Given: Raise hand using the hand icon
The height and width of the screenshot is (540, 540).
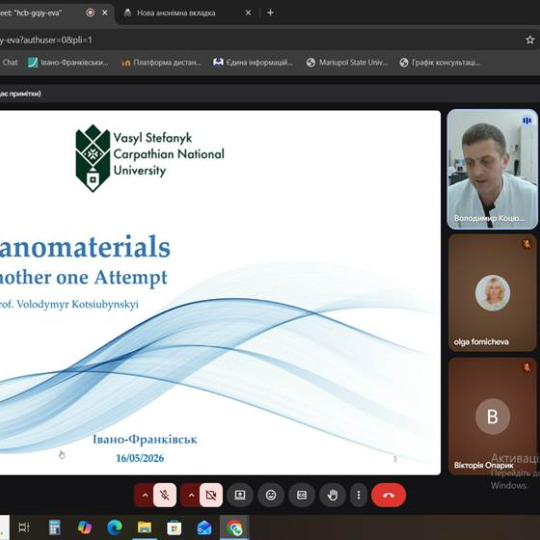Looking at the screenshot, I should tap(332, 495).
